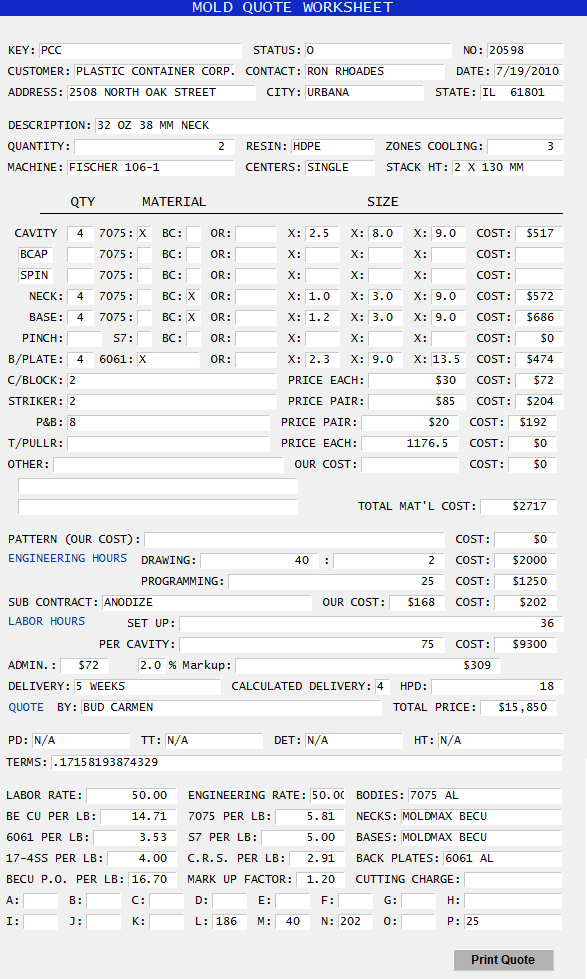Click the Total Mat'l Cost field

(518, 506)
